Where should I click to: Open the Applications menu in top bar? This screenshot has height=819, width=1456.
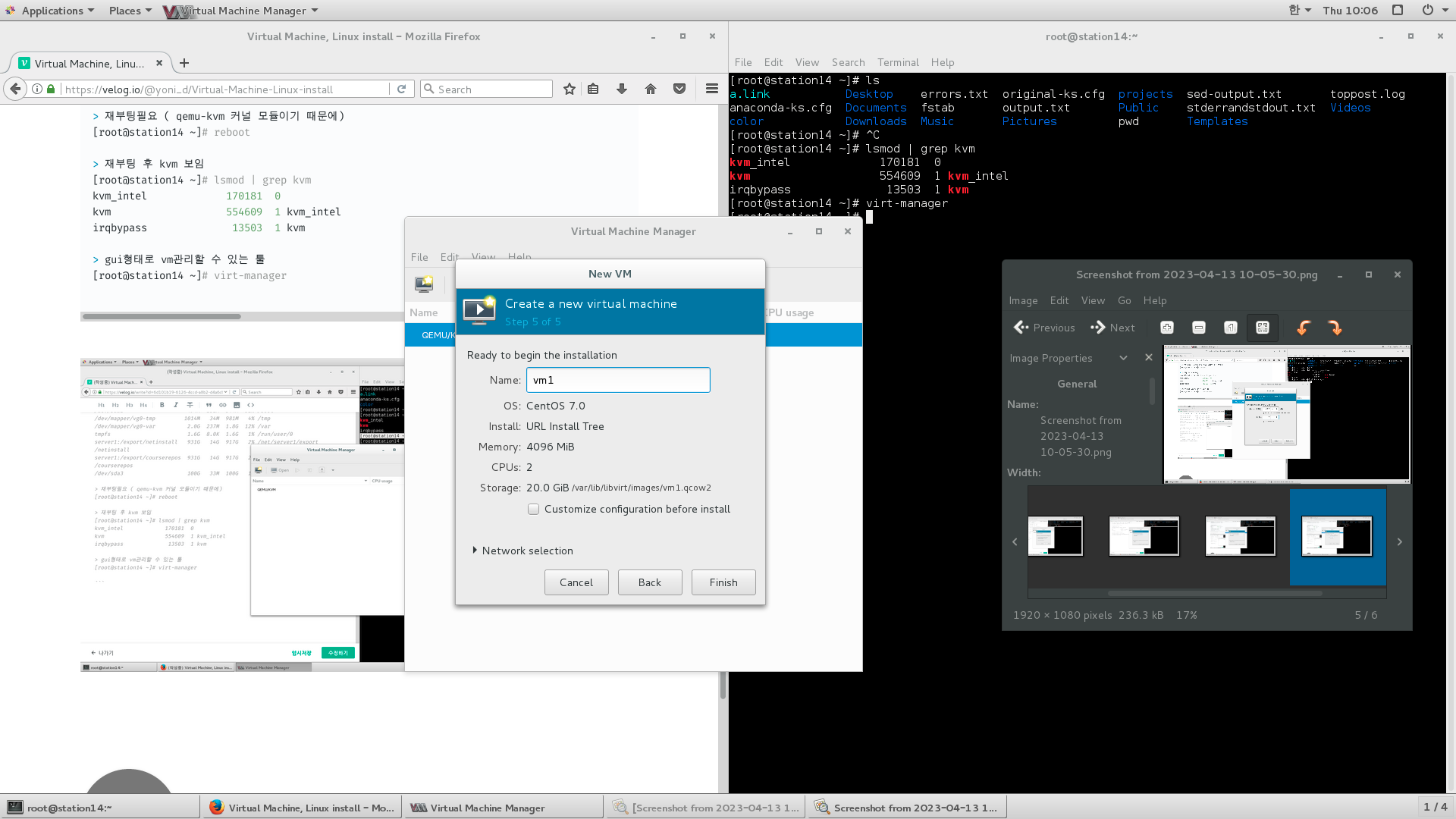[52, 11]
